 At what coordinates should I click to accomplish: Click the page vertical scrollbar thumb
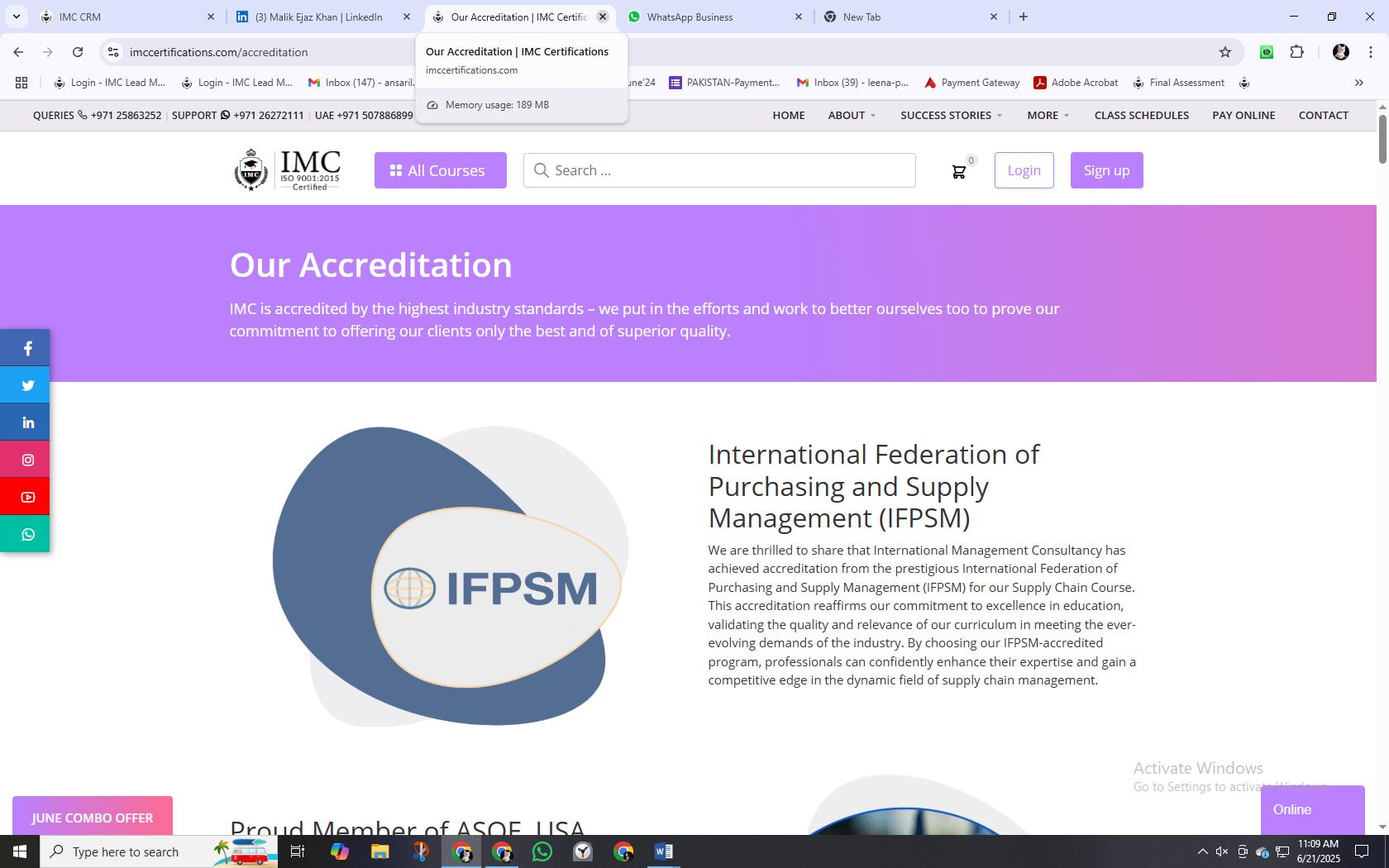tap(1382, 139)
